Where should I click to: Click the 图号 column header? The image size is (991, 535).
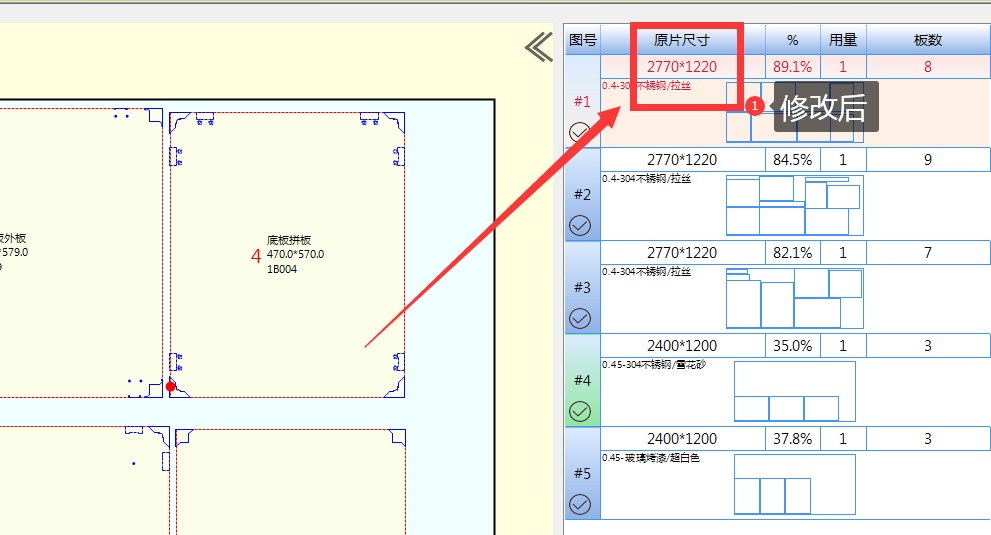coord(583,40)
